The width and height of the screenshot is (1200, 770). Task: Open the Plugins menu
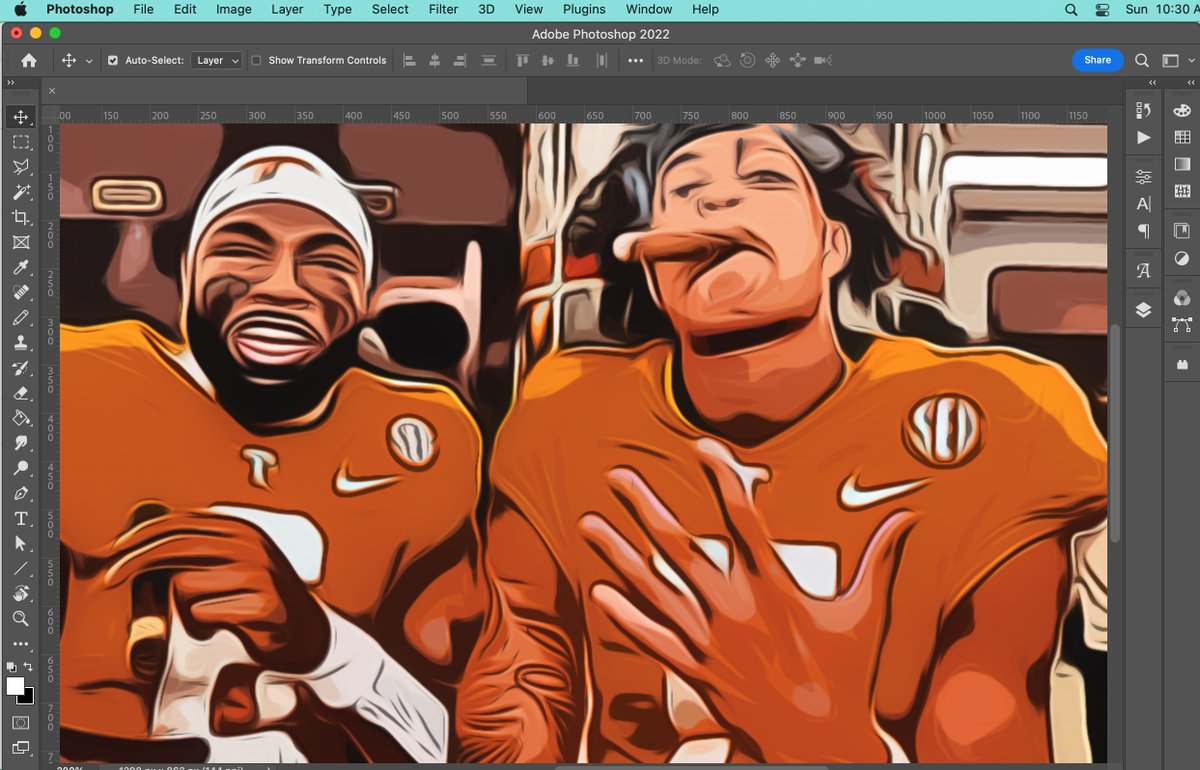coord(584,9)
